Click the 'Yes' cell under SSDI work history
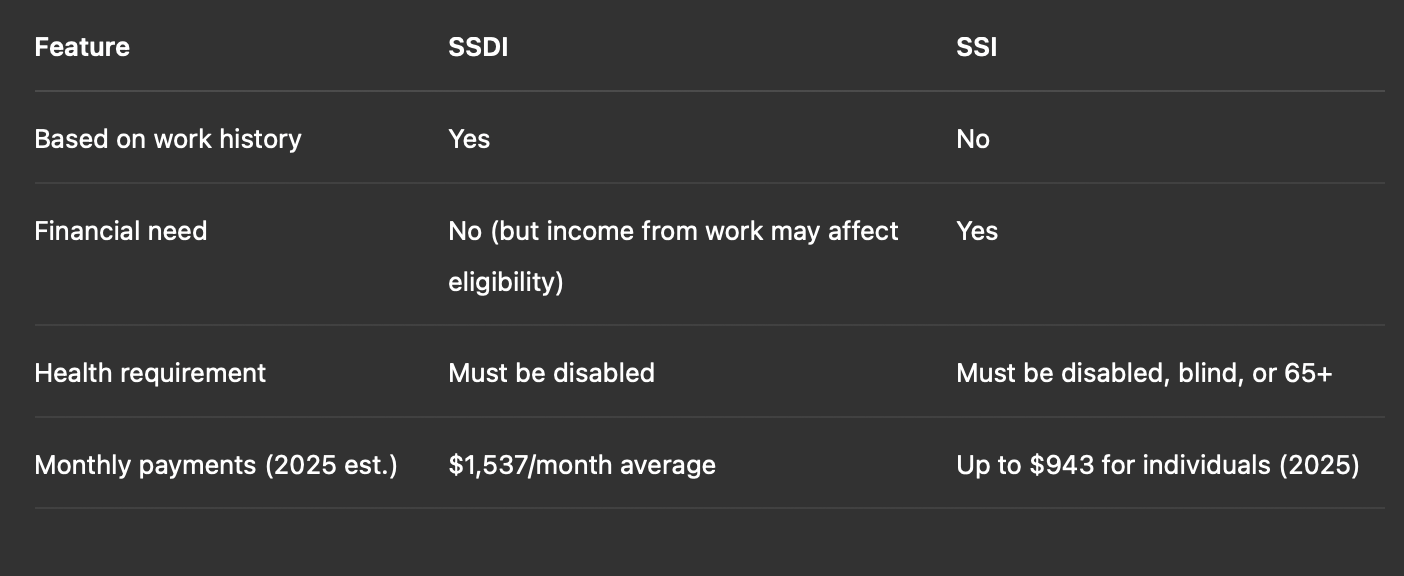The height and width of the screenshot is (576, 1404). pos(469,139)
